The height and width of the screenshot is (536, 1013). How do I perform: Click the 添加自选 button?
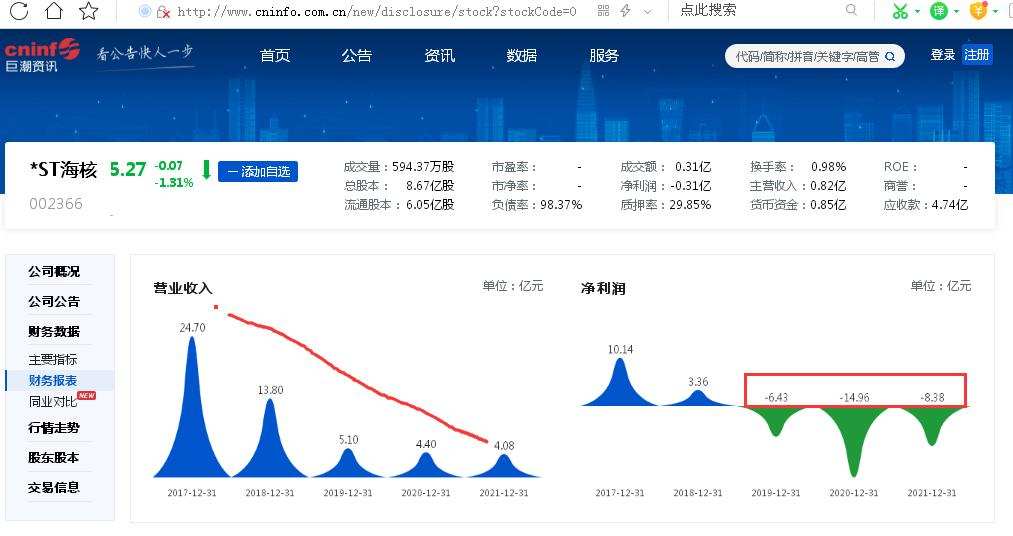258,172
